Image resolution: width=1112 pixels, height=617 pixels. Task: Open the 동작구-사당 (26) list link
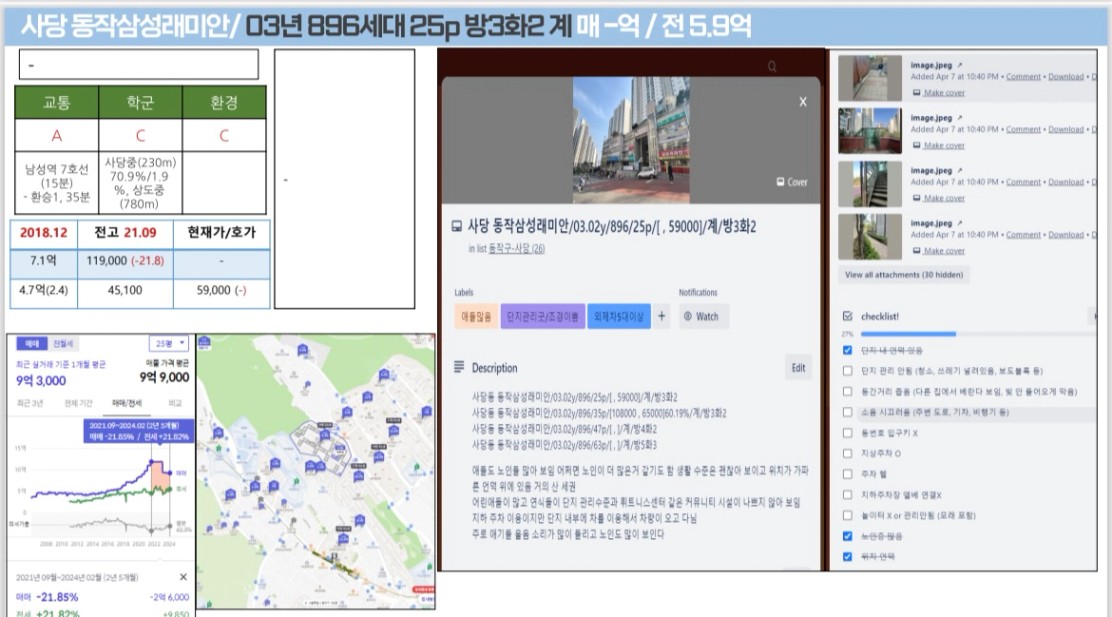tap(516, 248)
